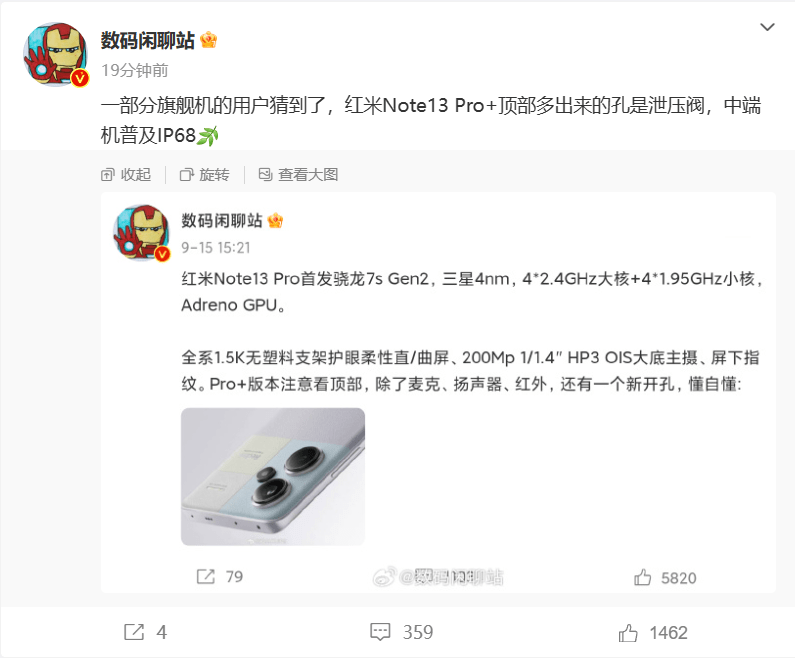
Task: Like the main post with 1462 likes
Action: pos(653,633)
